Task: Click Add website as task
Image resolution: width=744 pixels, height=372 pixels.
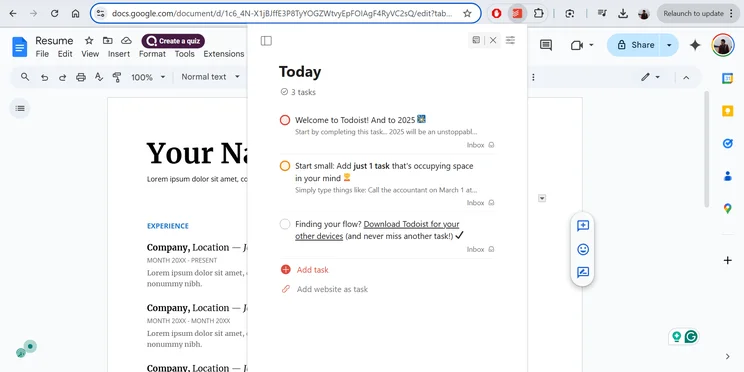Action: click(x=325, y=289)
